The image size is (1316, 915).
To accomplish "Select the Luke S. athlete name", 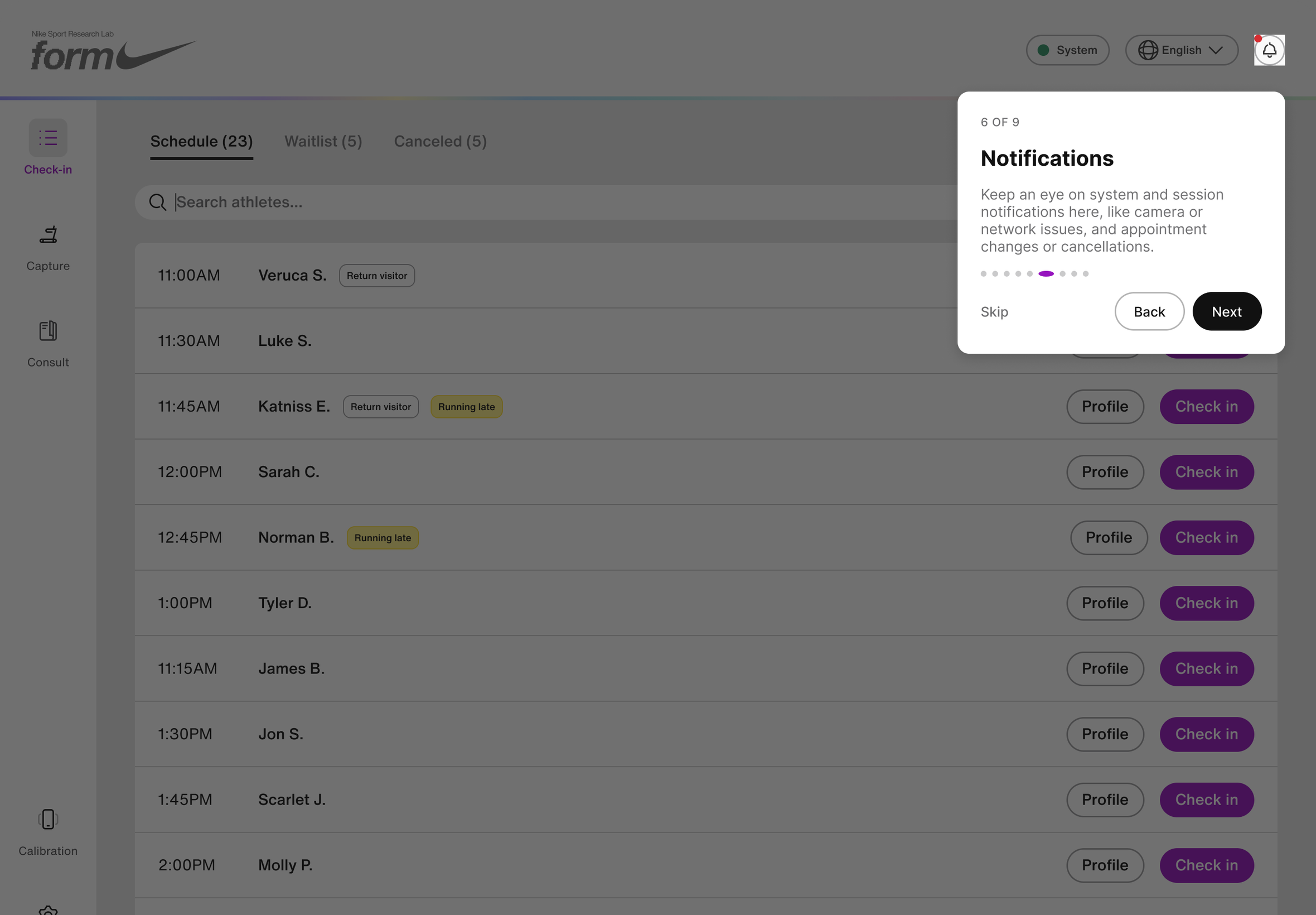I will point(285,341).
